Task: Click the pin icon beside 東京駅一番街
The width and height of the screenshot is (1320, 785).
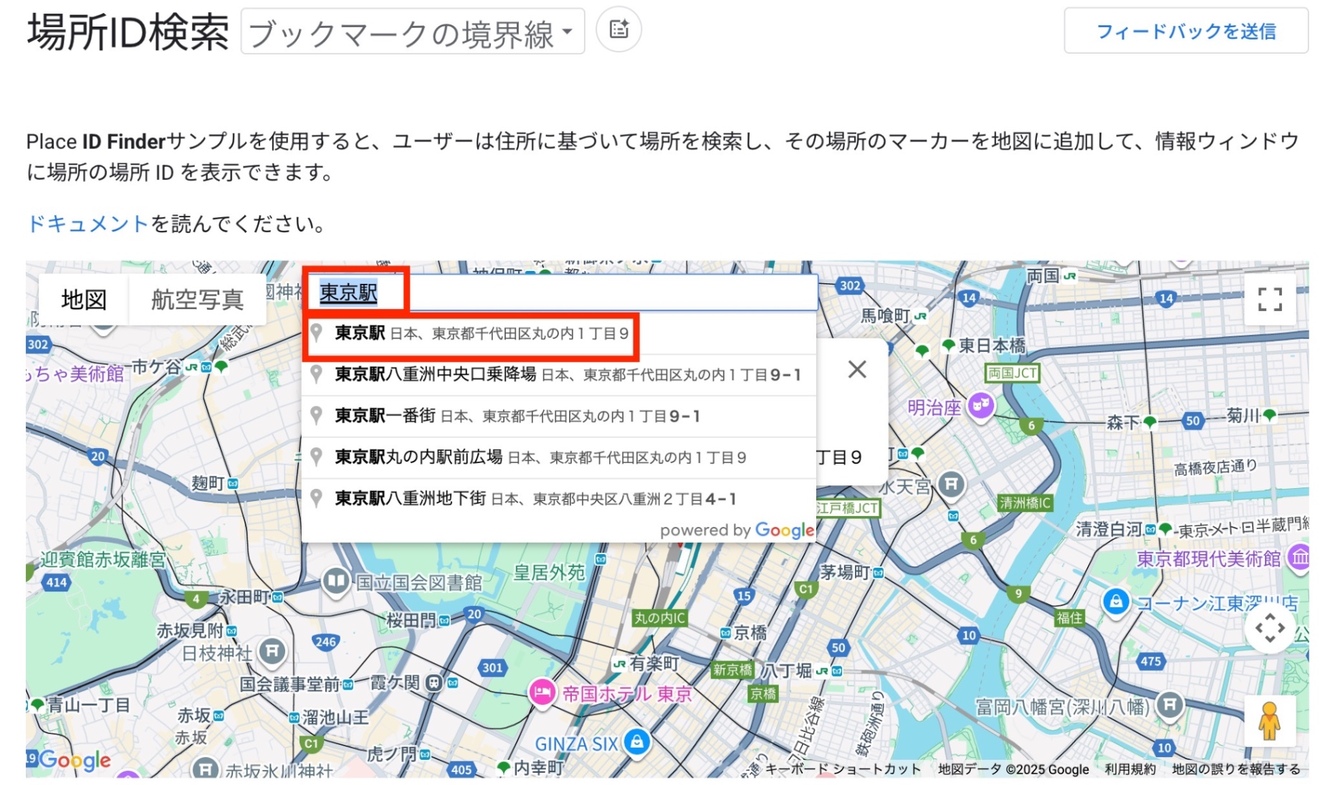Action: pyautogui.click(x=316, y=415)
